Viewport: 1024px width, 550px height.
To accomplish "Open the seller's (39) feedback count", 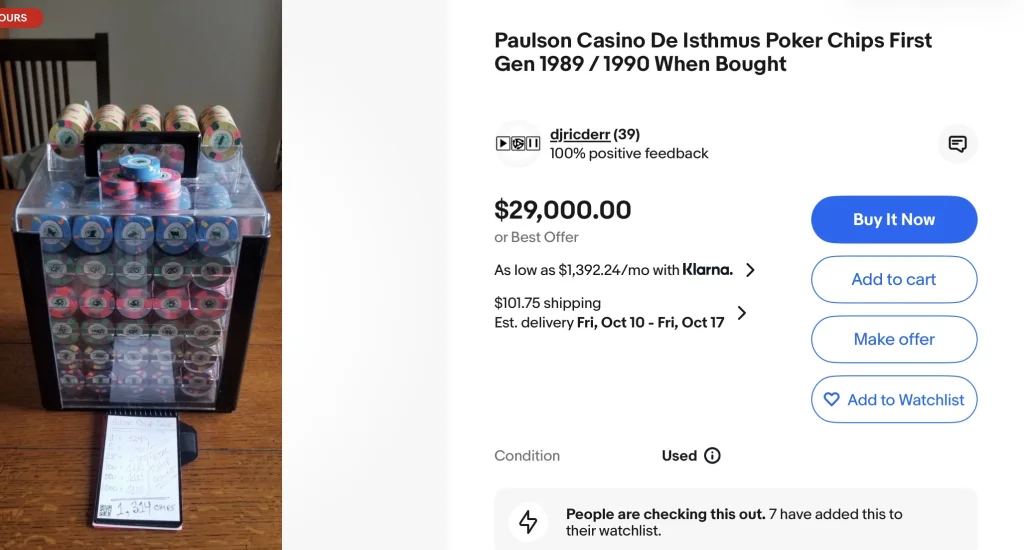I will (626, 134).
